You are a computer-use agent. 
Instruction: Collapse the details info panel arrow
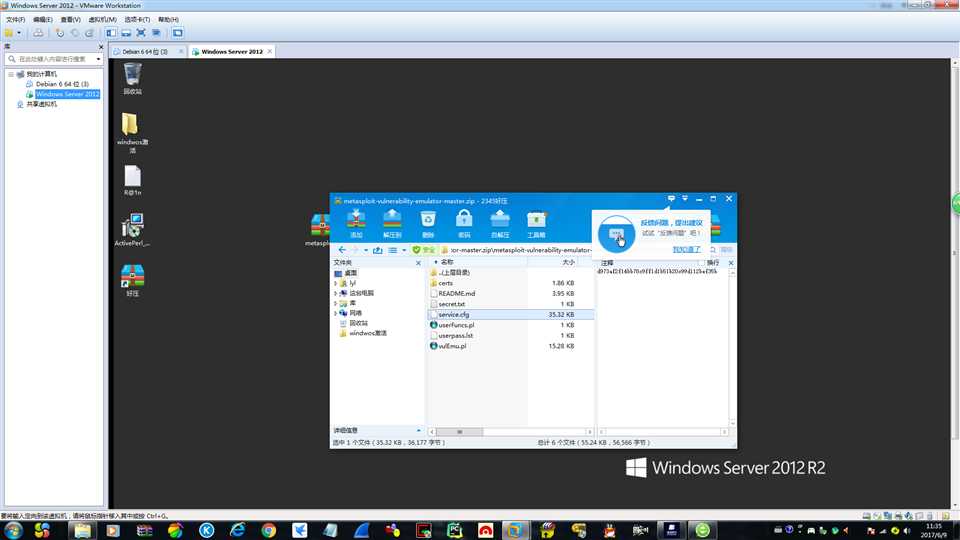coord(419,430)
